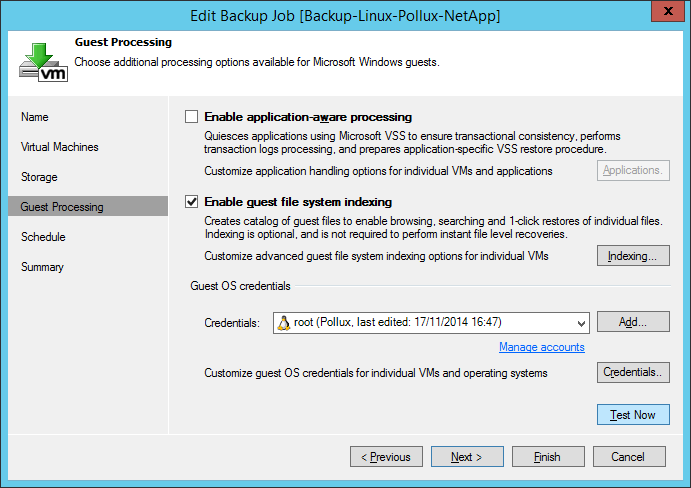The image size is (691, 488).
Task: Open the Virtual Machines step
Action: (60, 147)
